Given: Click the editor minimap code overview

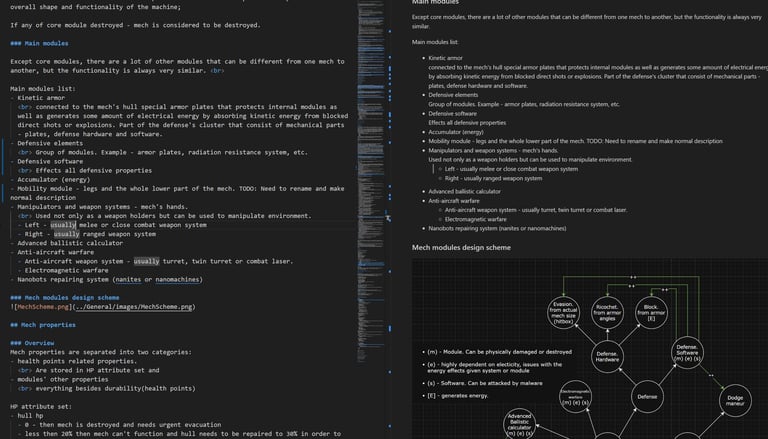Looking at the screenshot, I should tap(371, 181).
